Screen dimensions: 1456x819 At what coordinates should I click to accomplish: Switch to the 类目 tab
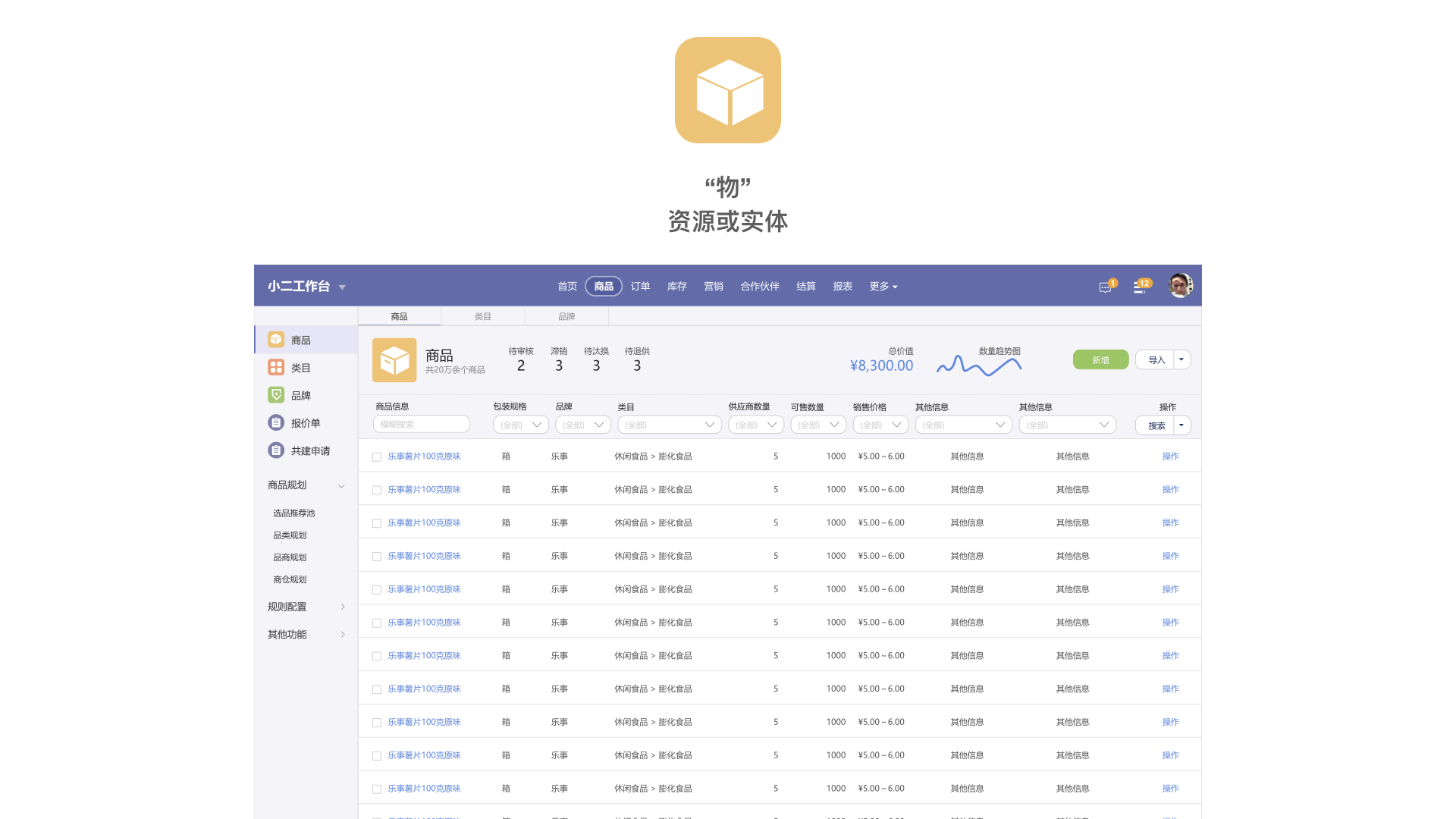click(483, 317)
